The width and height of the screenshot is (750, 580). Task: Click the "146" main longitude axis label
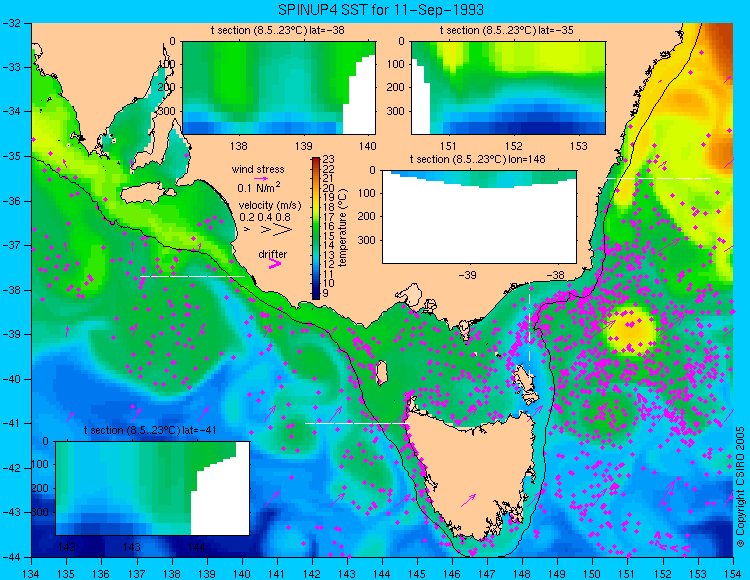(452, 574)
